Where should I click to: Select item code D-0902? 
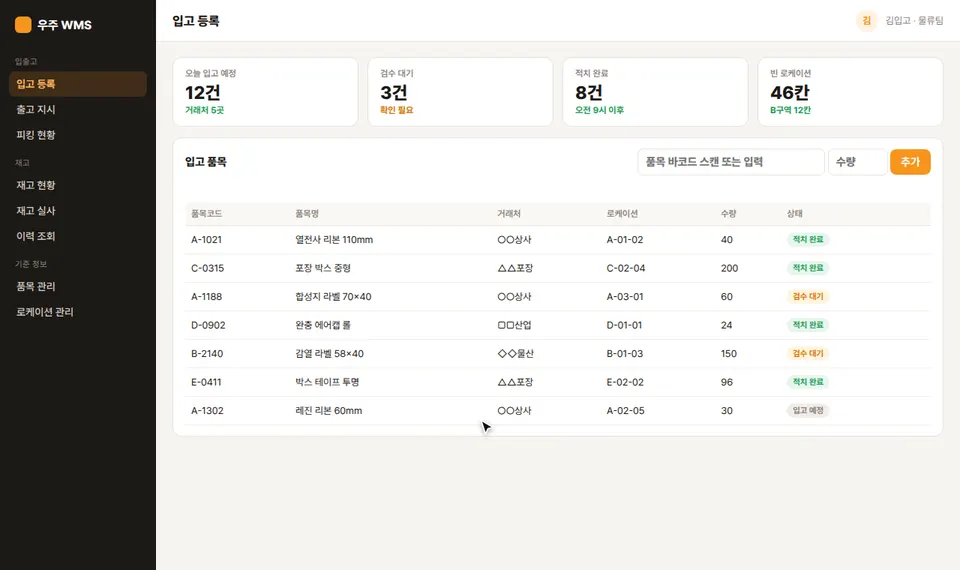coord(208,325)
